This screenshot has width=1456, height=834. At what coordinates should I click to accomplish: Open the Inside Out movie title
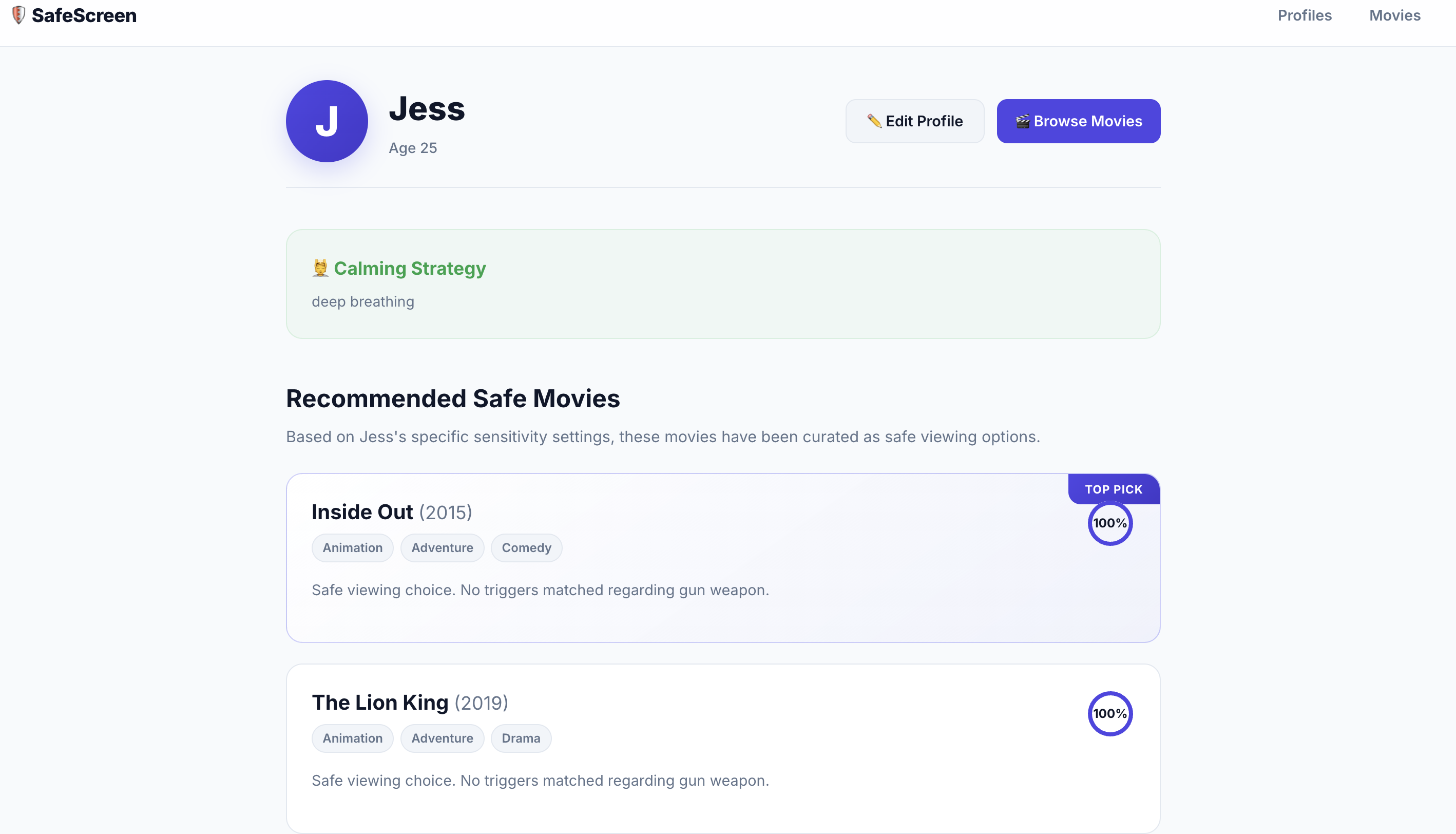(362, 512)
